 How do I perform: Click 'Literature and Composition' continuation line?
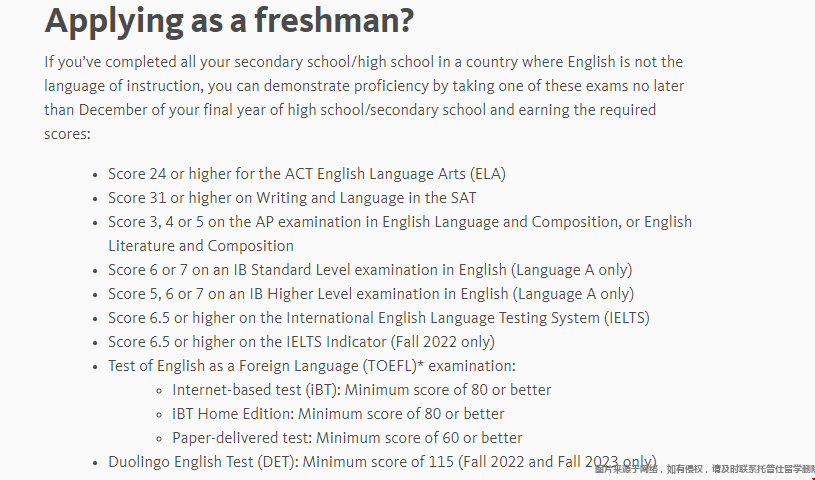coord(201,246)
